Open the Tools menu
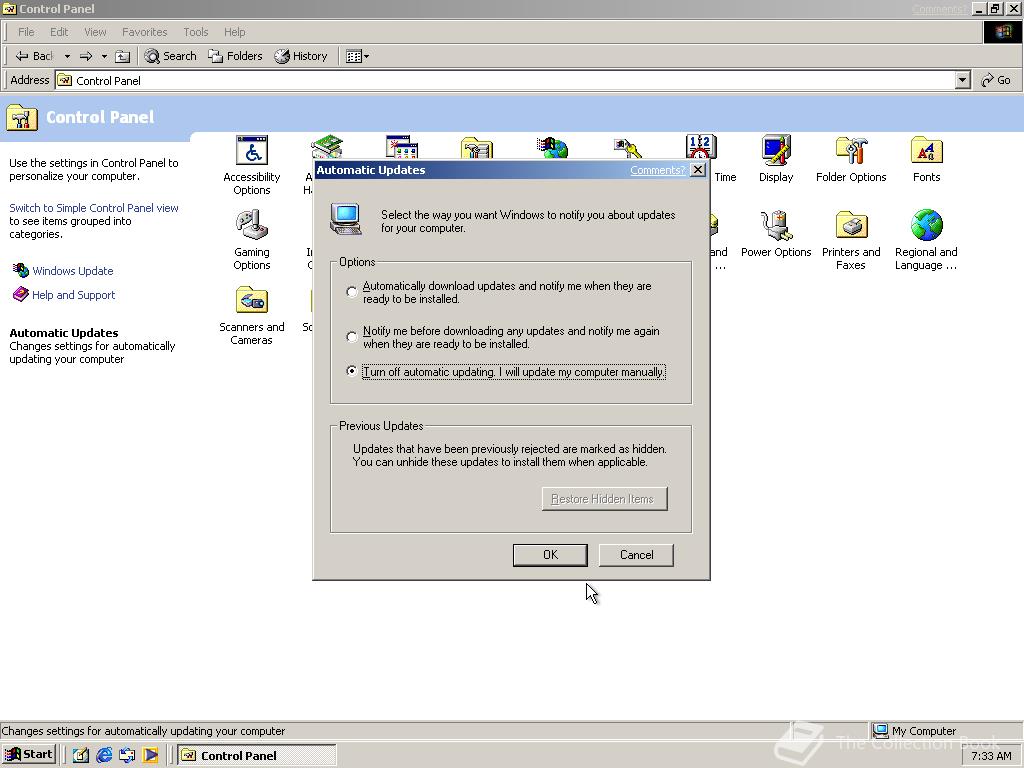This screenshot has height=768, width=1024. [x=195, y=32]
